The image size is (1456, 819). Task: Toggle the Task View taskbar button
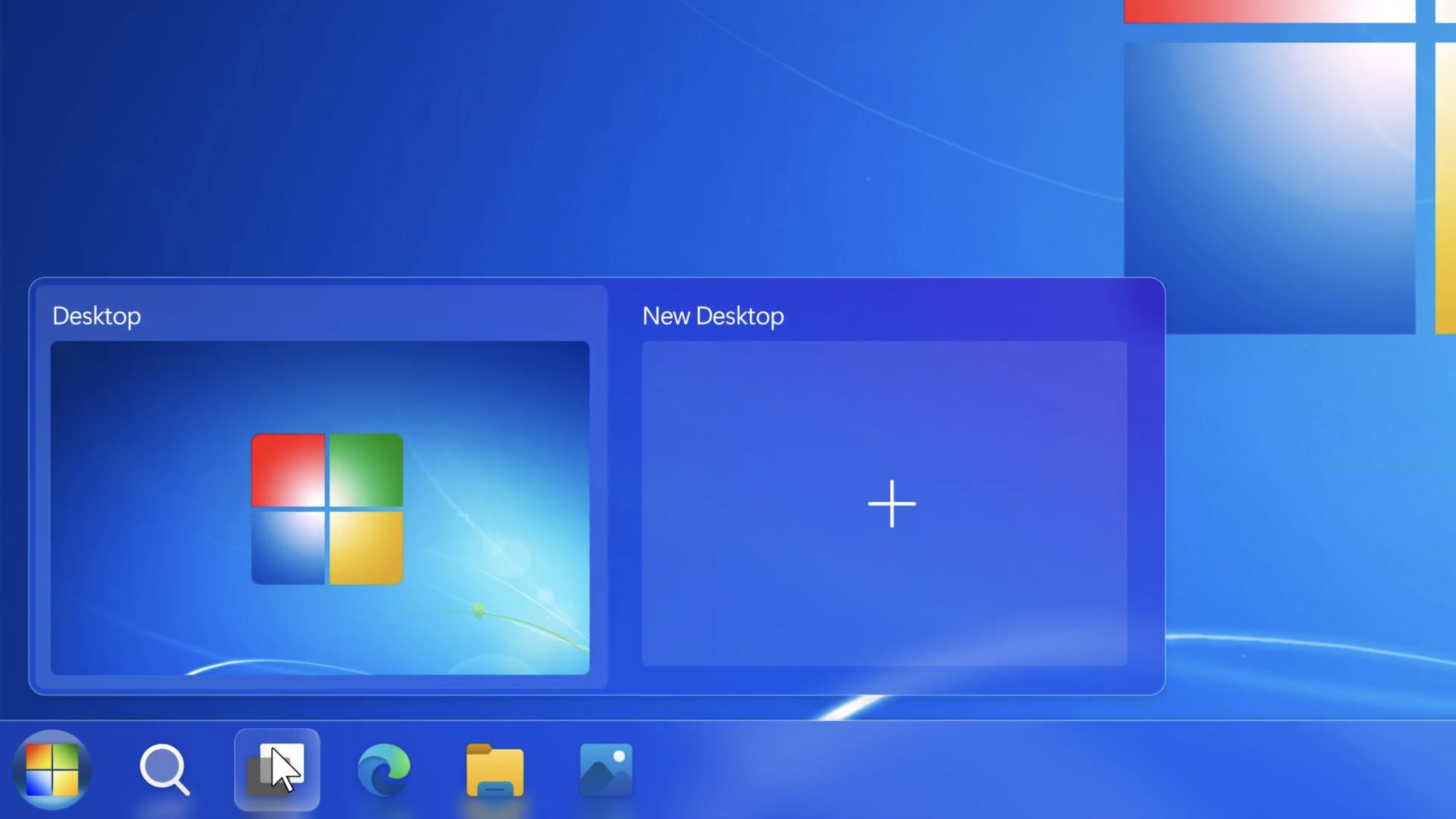(277, 770)
